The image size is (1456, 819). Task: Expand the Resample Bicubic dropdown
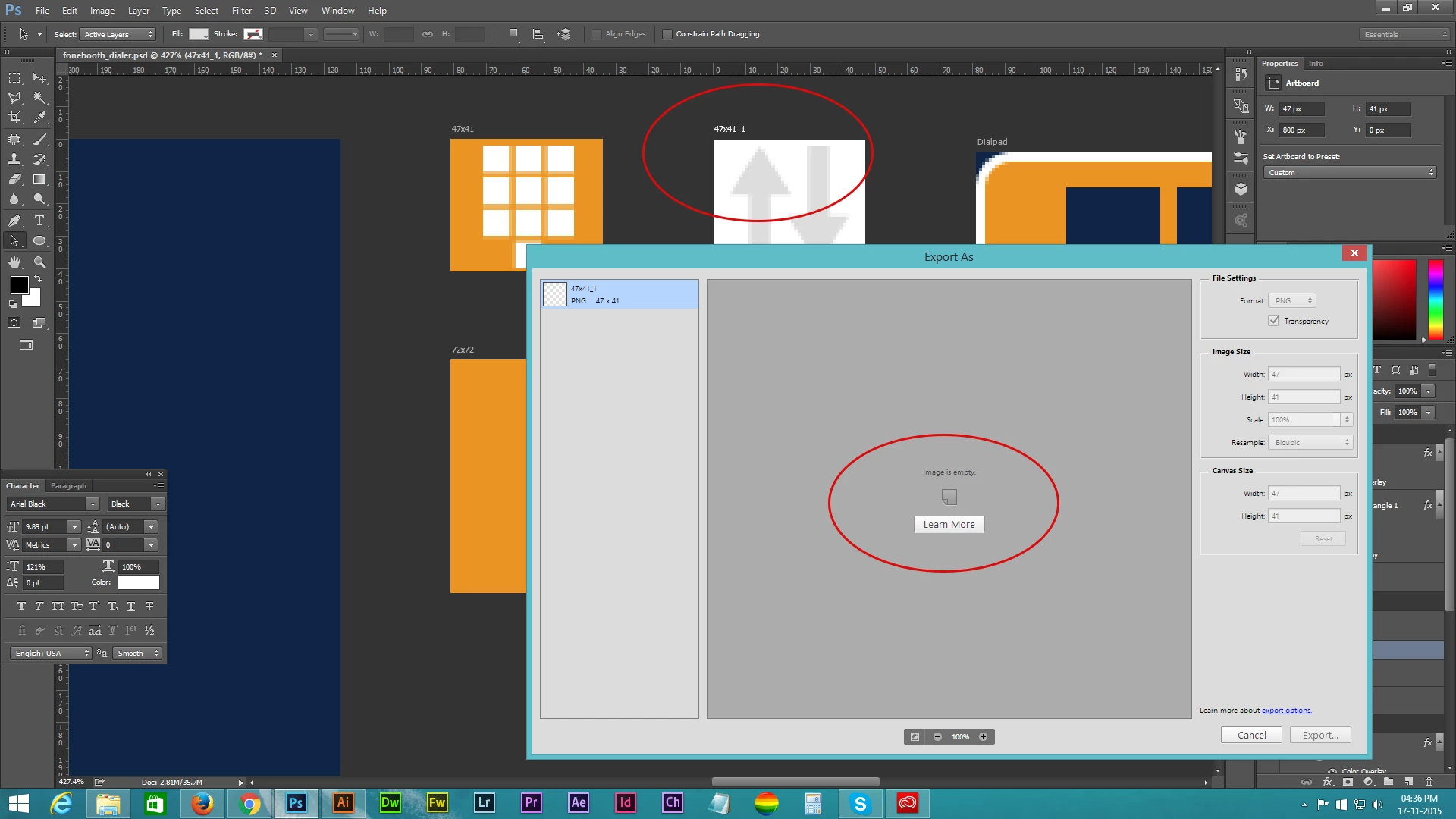tap(1310, 443)
